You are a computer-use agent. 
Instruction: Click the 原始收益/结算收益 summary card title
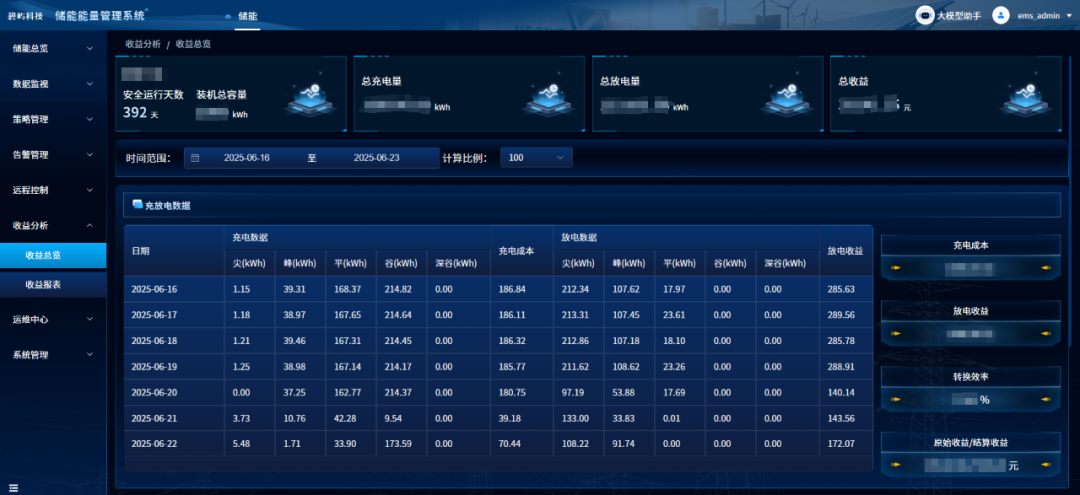click(x=970, y=443)
